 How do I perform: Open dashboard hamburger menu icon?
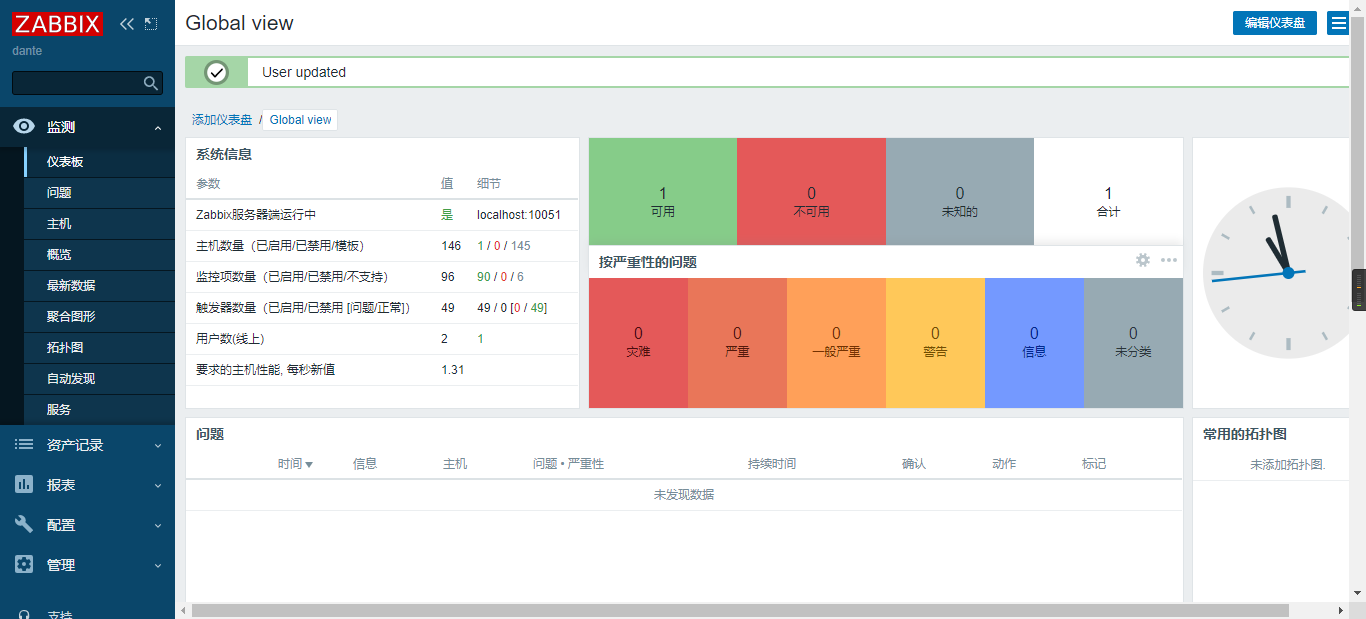[x=1337, y=23]
